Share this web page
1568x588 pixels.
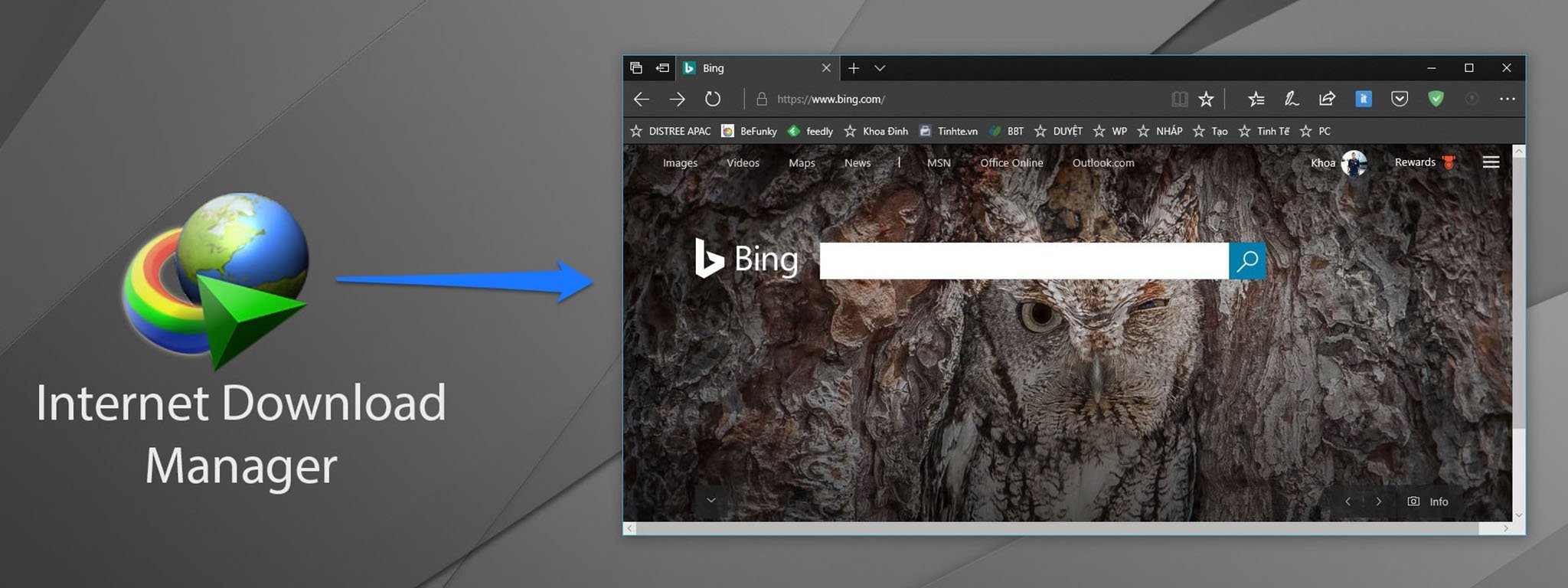pyautogui.click(x=1327, y=99)
